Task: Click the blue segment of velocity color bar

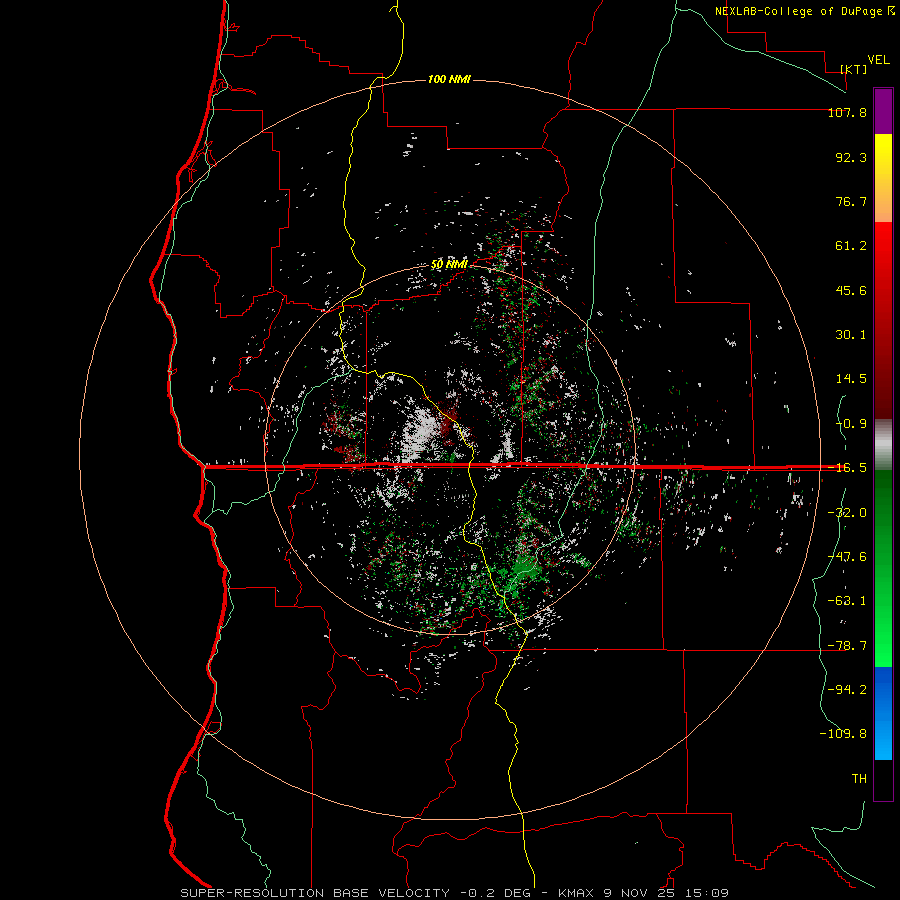Action: (x=883, y=713)
